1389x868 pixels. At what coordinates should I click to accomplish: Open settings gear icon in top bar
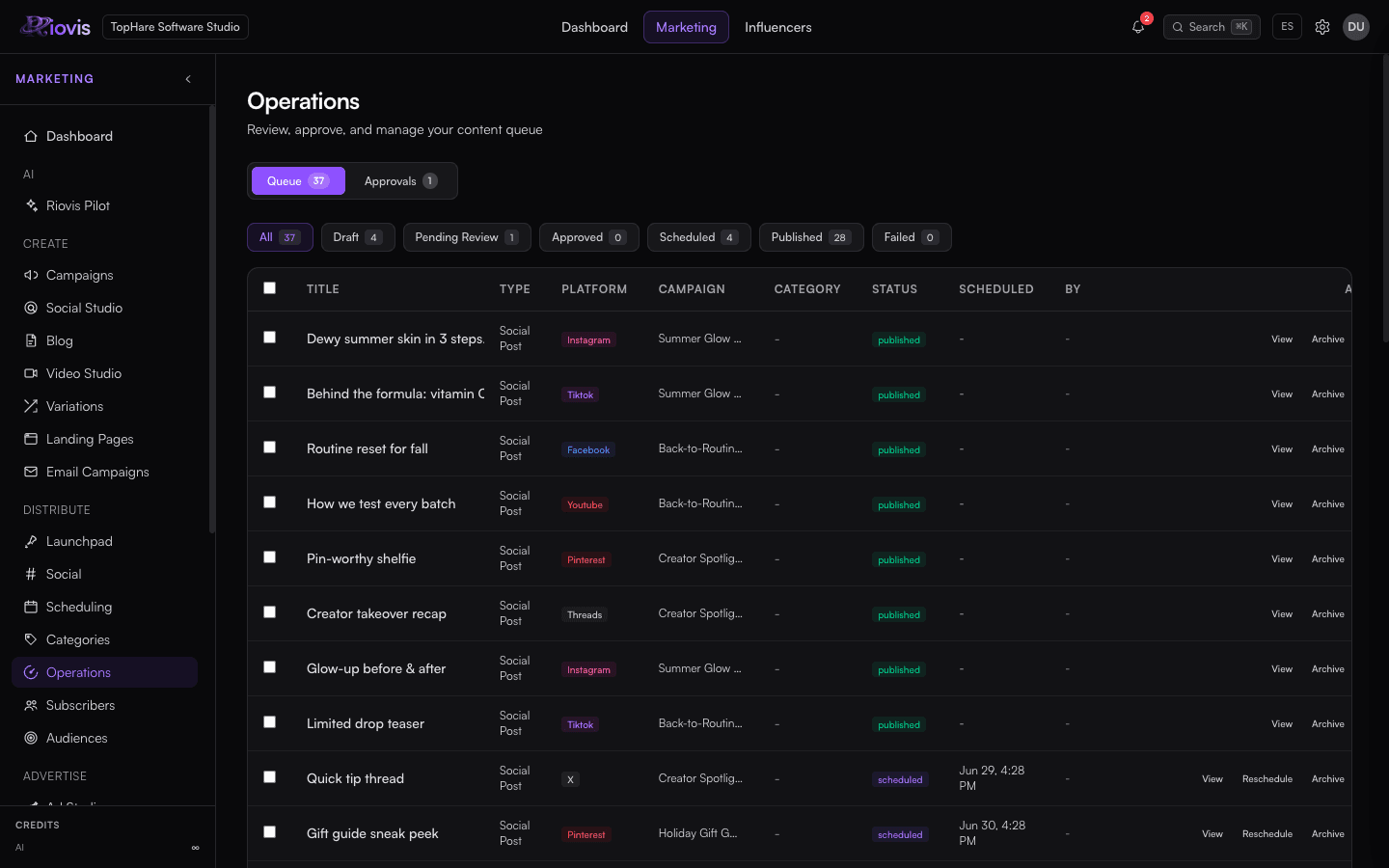tap(1322, 27)
